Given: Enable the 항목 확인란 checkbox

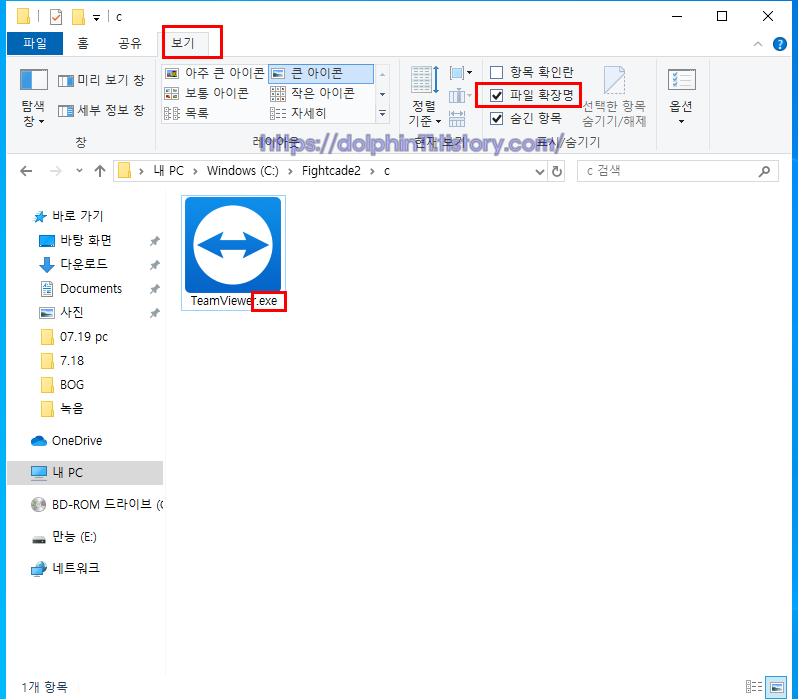Looking at the screenshot, I should click(x=497, y=72).
